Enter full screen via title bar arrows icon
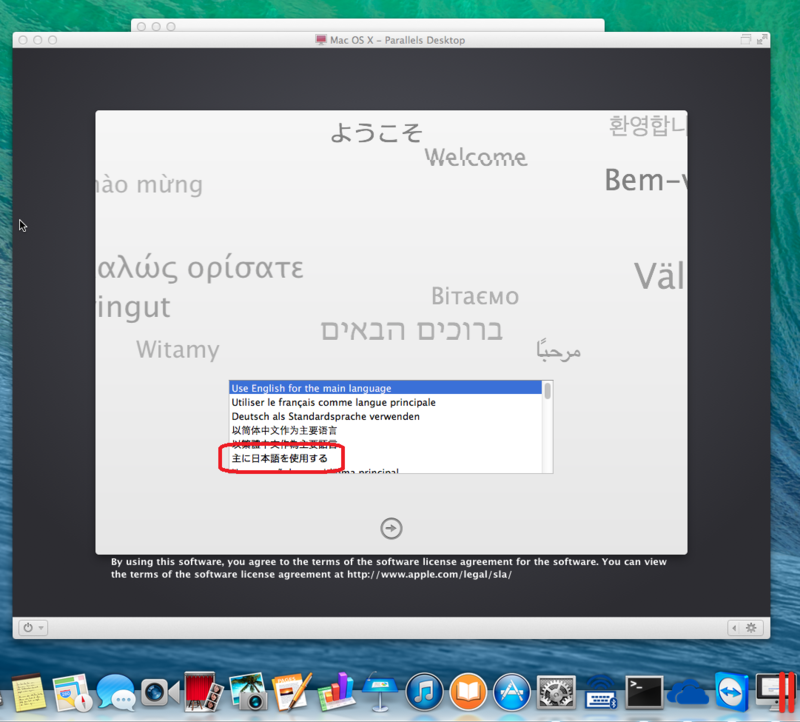Screen dimensions: 800x722 point(762,39)
